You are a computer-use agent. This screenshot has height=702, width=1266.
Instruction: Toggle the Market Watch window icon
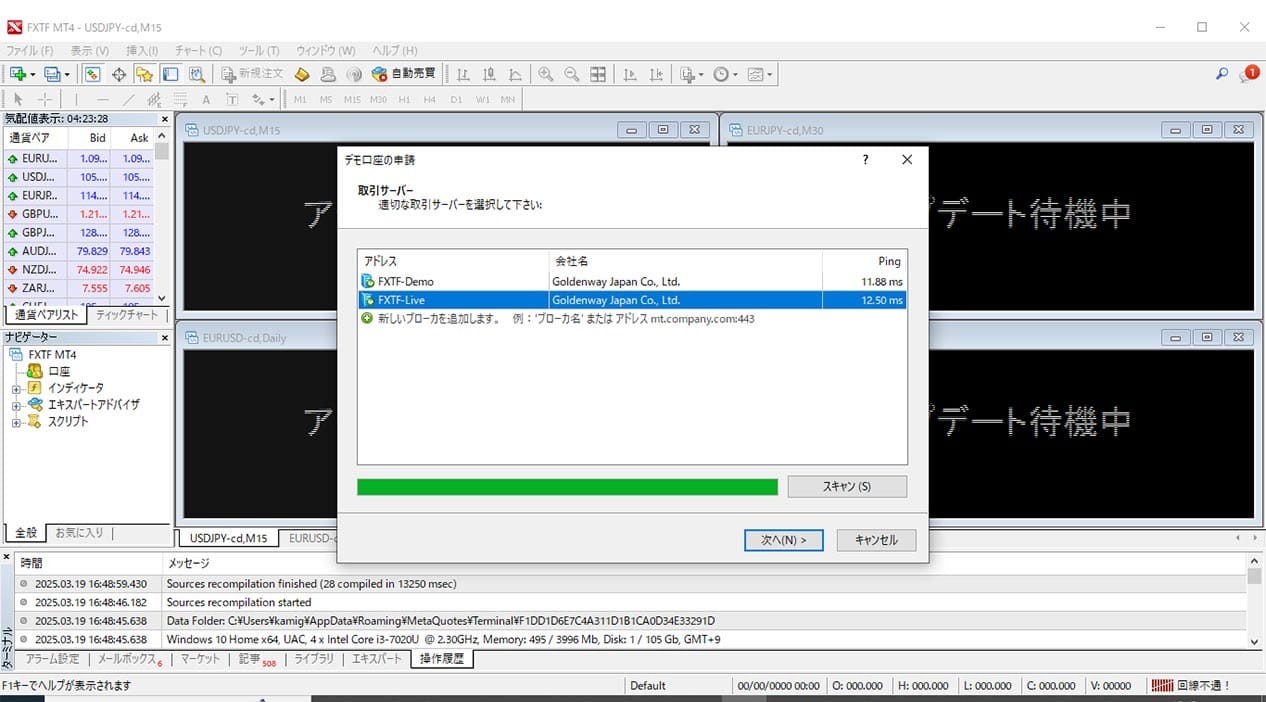click(92, 74)
